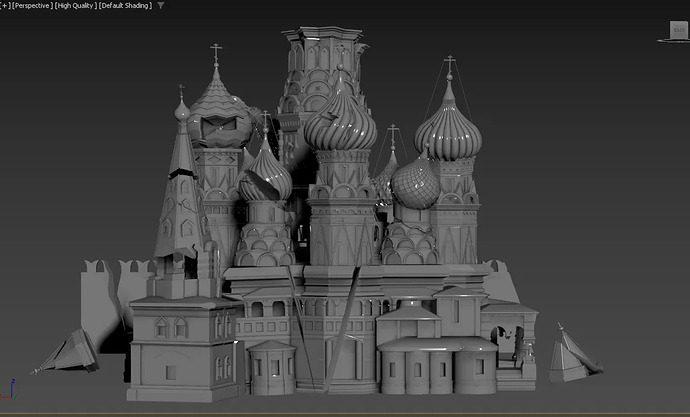Screen dimensions: 690x417
Task: Open the [+] viewport general menu
Action: 5,6
